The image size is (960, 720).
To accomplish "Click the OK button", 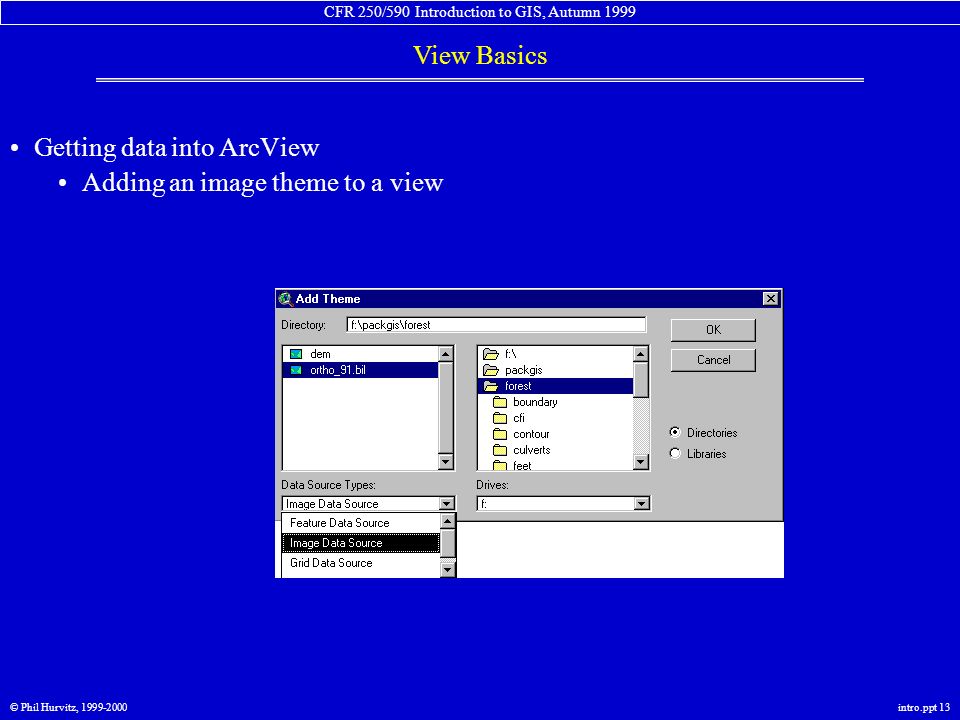I will (713, 329).
